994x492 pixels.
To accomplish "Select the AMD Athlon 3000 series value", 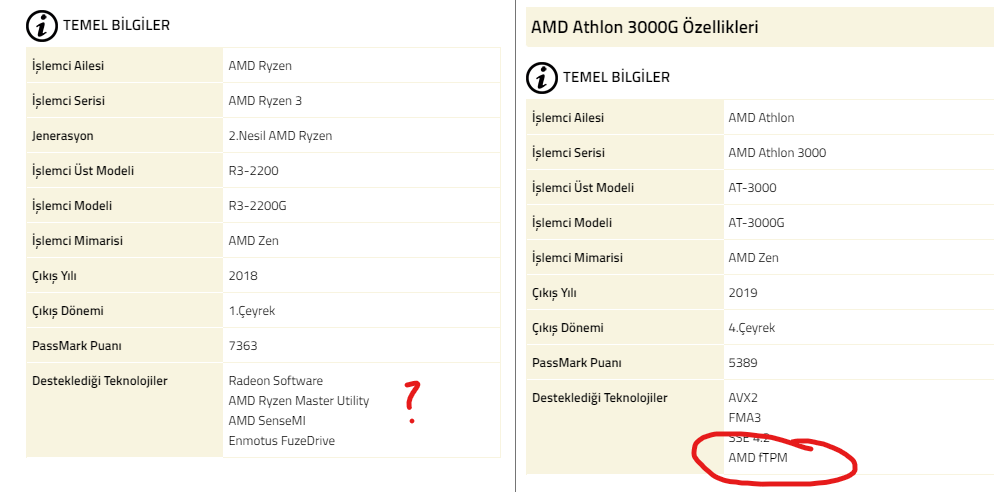I will point(777,153).
